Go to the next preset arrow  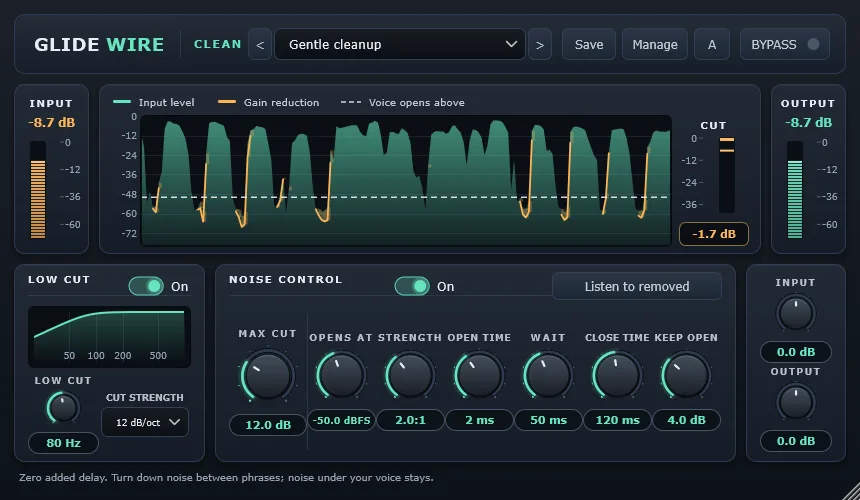click(x=540, y=44)
